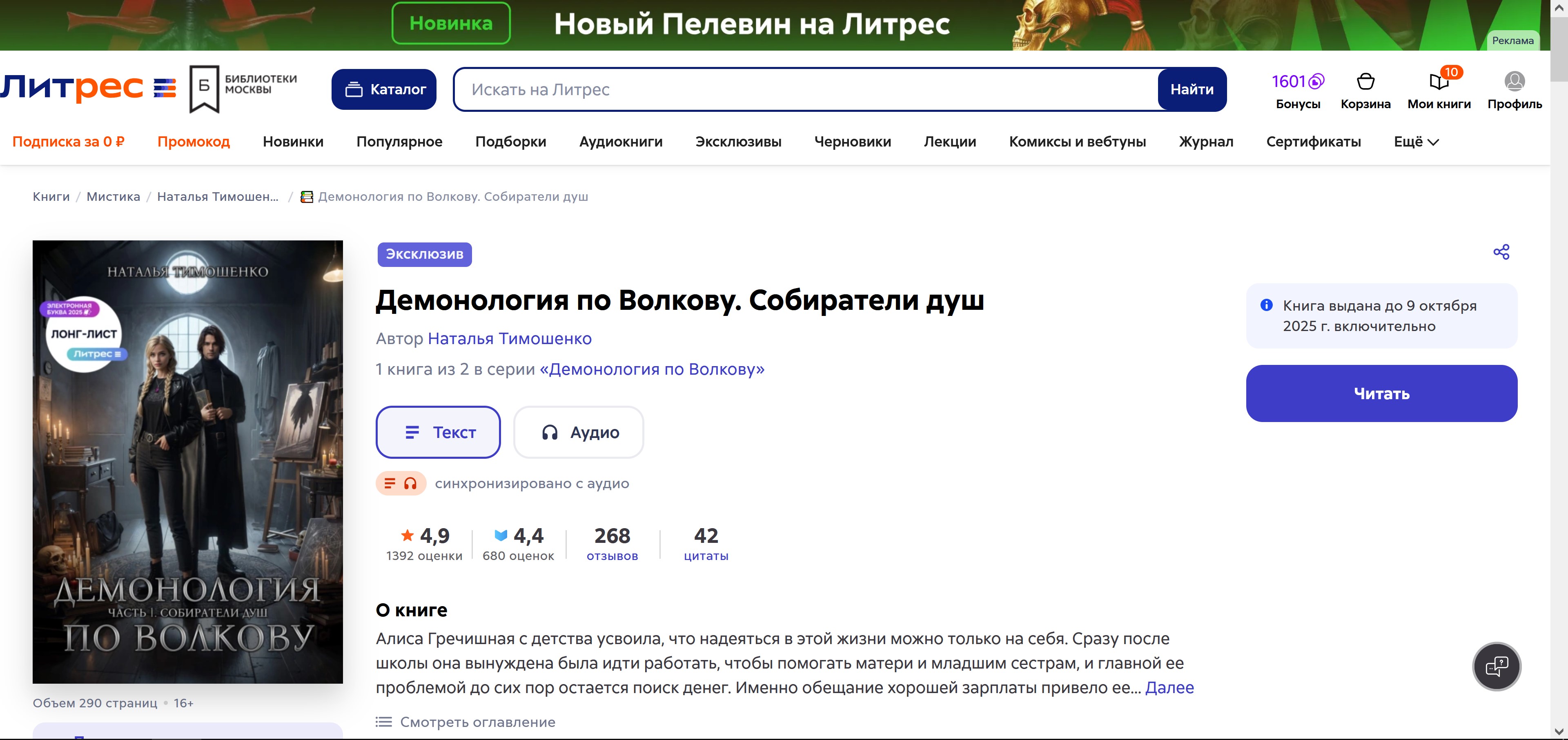Expand the Ещё menu dropdown

pos(1416,142)
